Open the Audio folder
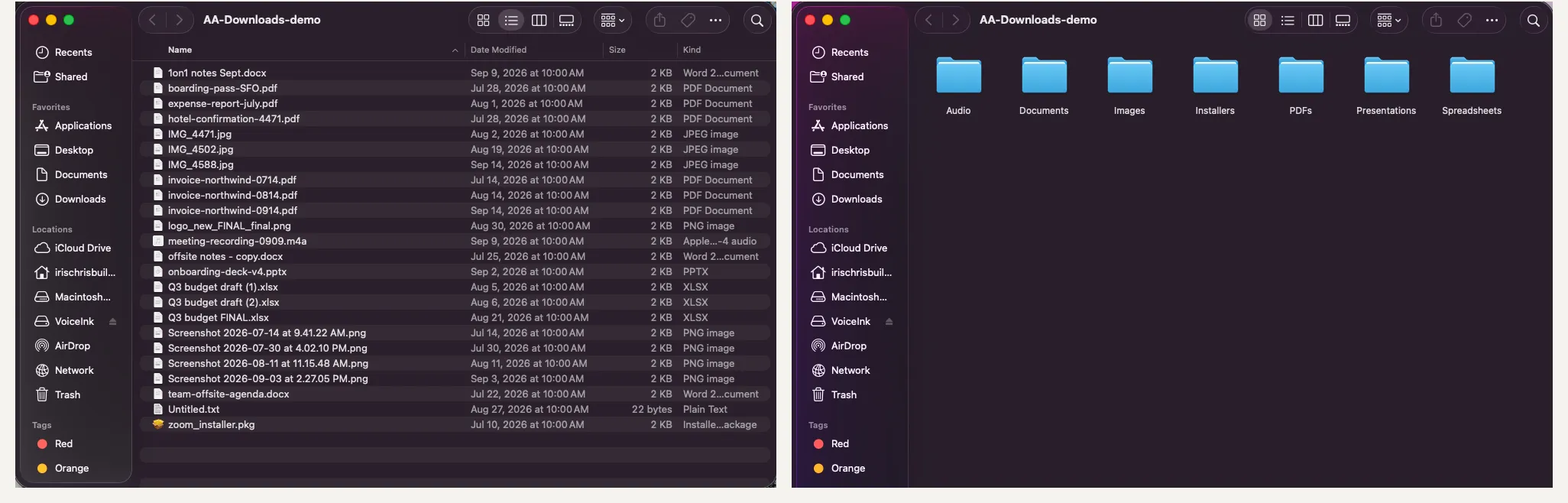1568x503 pixels. (958, 76)
